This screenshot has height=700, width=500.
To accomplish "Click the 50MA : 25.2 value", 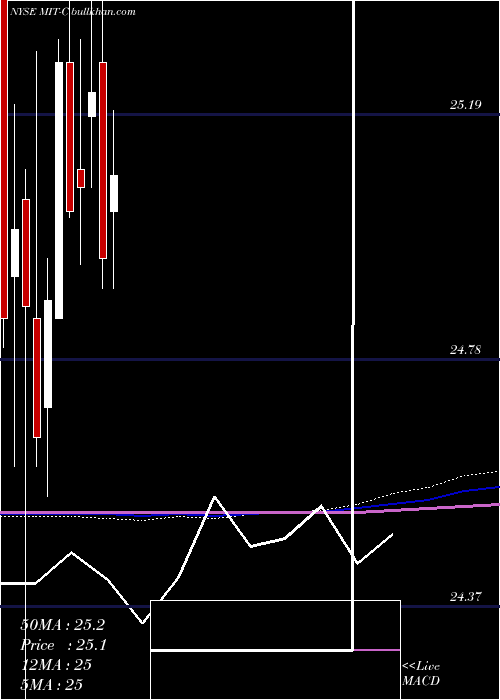I will click(x=62, y=625).
